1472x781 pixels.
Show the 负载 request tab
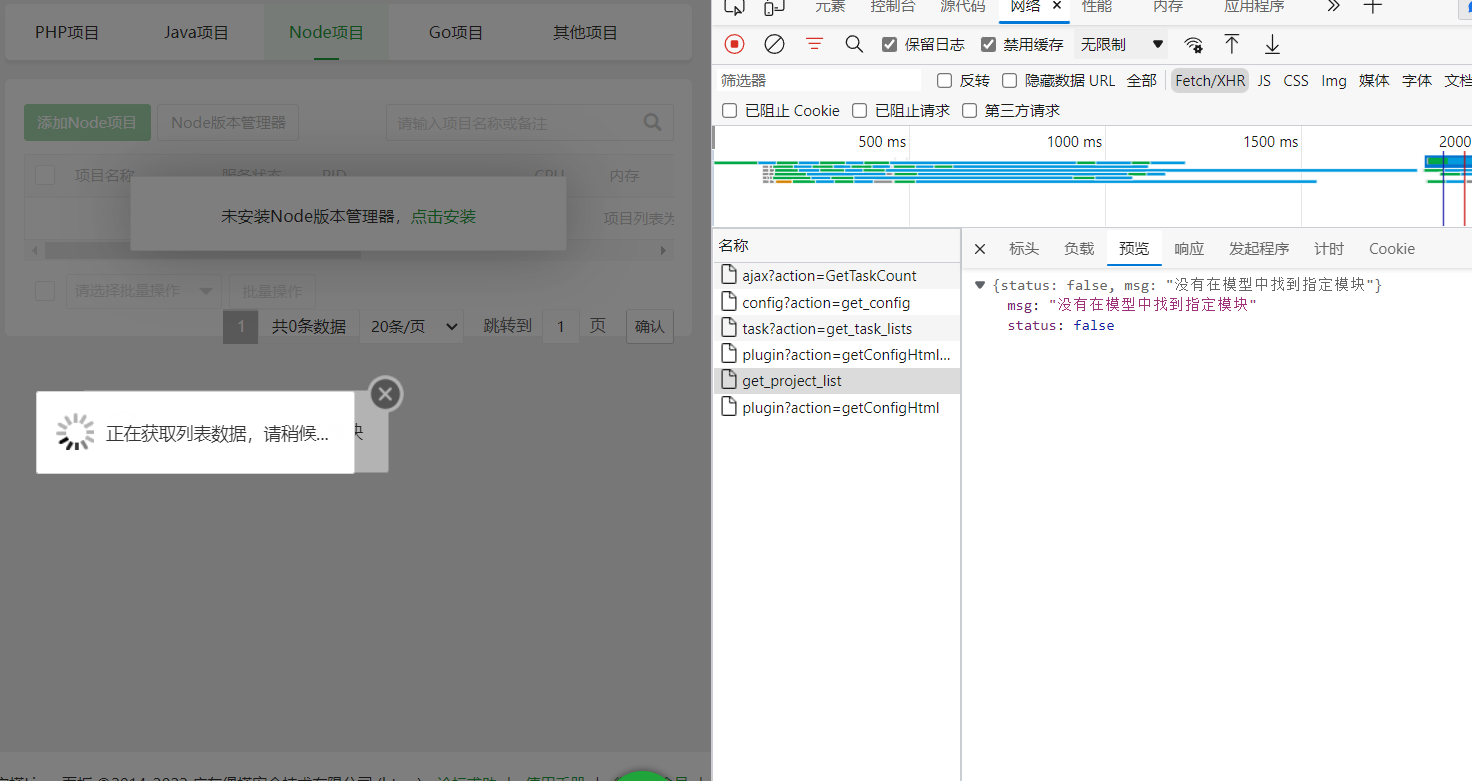(x=1078, y=249)
